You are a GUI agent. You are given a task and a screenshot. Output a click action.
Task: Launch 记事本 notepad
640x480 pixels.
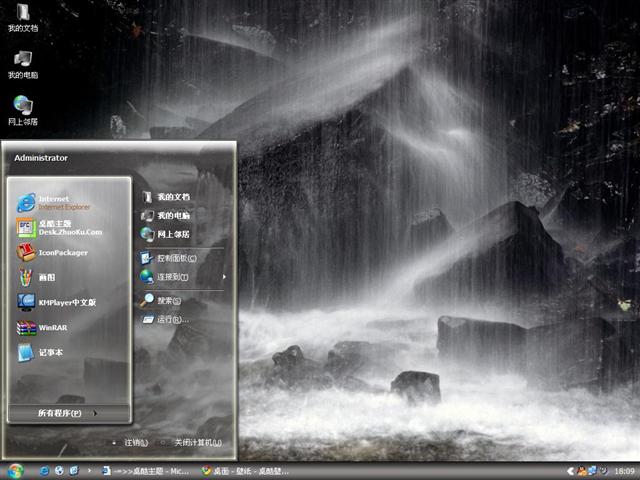pyautogui.click(x=50, y=352)
